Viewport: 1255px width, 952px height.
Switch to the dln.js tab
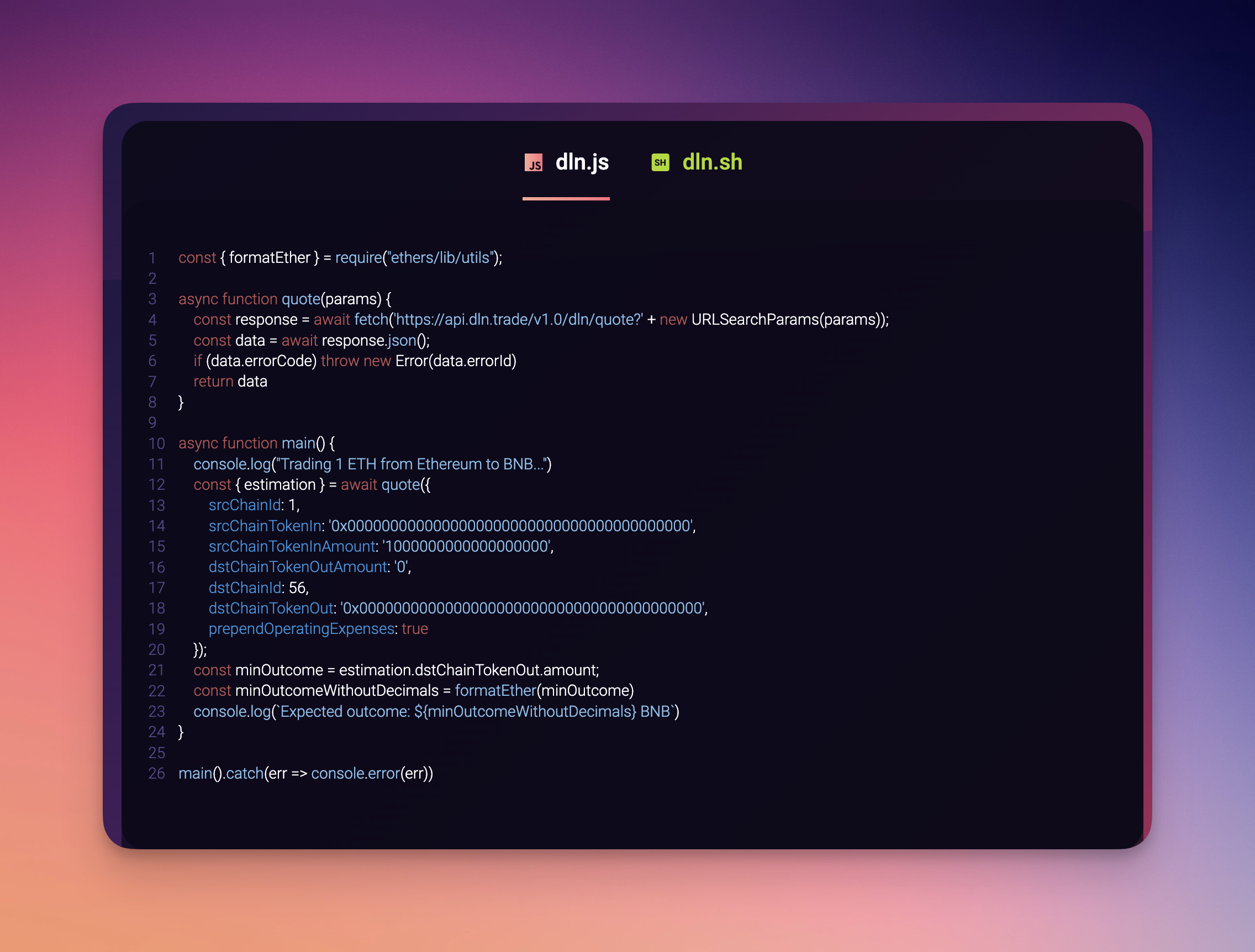582,163
